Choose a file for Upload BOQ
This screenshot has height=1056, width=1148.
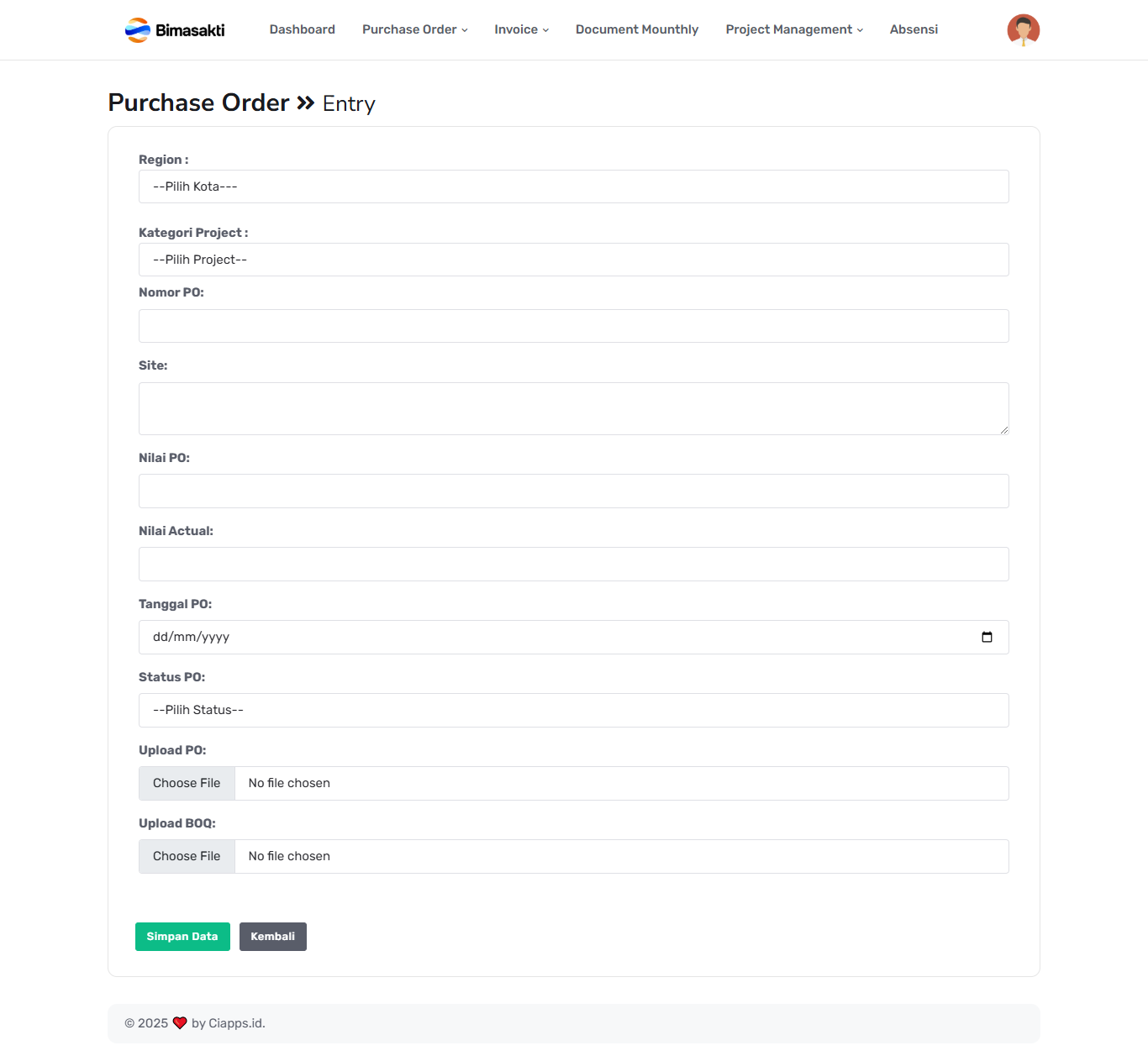coord(187,856)
